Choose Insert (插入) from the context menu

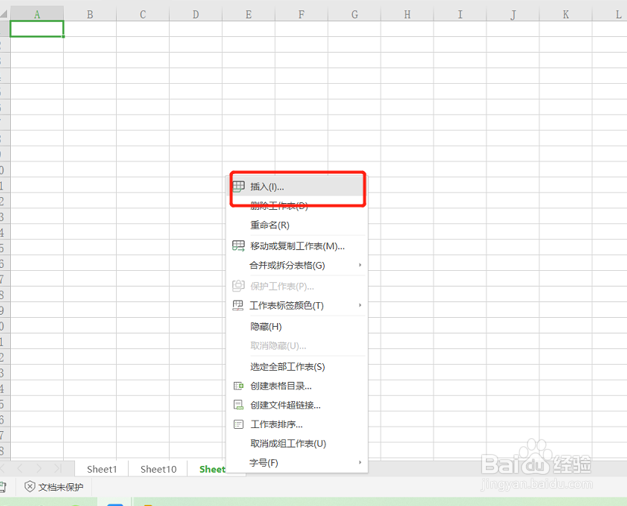click(x=297, y=186)
